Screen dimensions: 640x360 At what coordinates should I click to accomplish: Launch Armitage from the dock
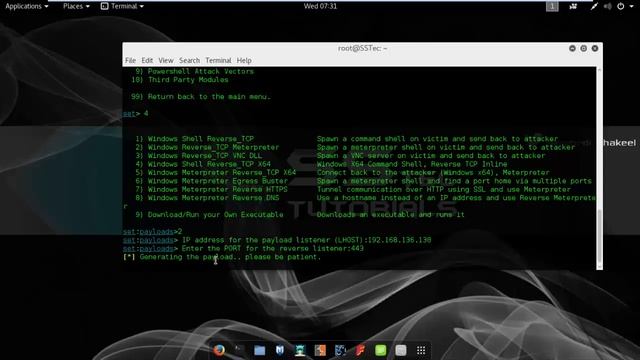(x=300, y=350)
